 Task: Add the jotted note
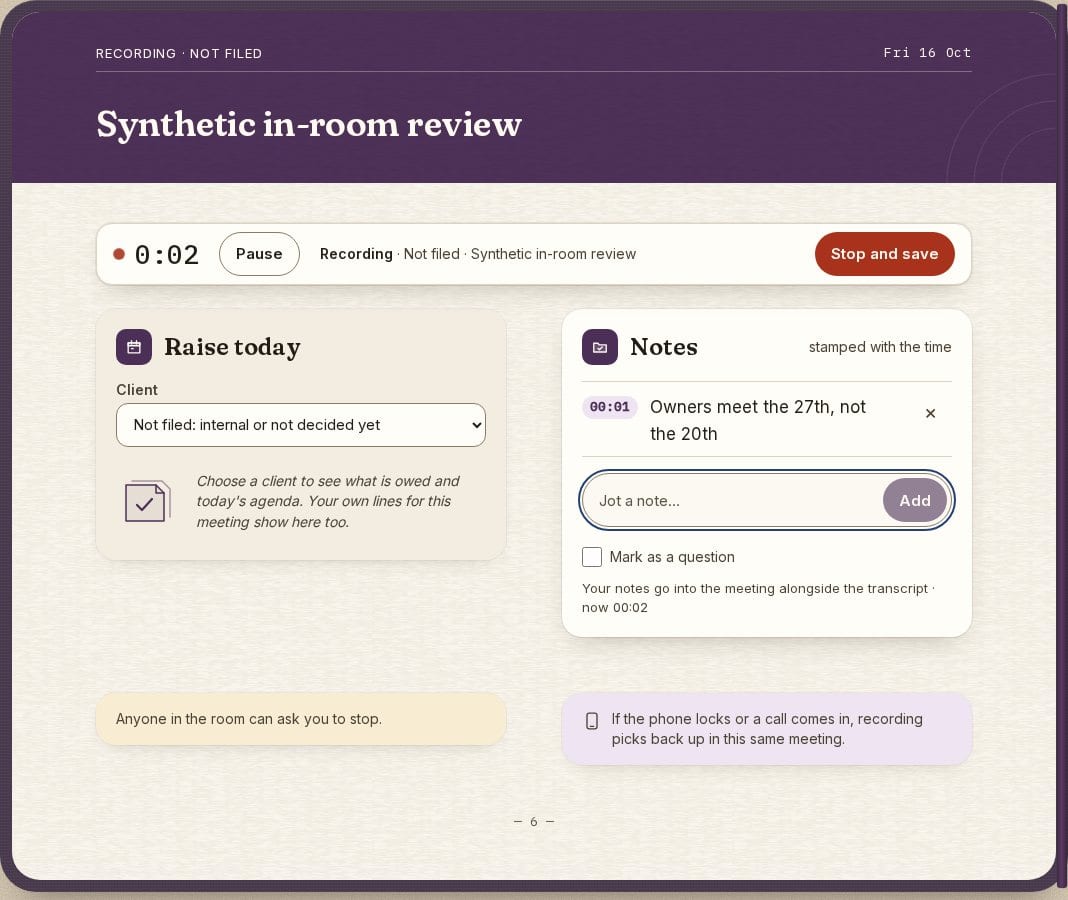(x=915, y=501)
